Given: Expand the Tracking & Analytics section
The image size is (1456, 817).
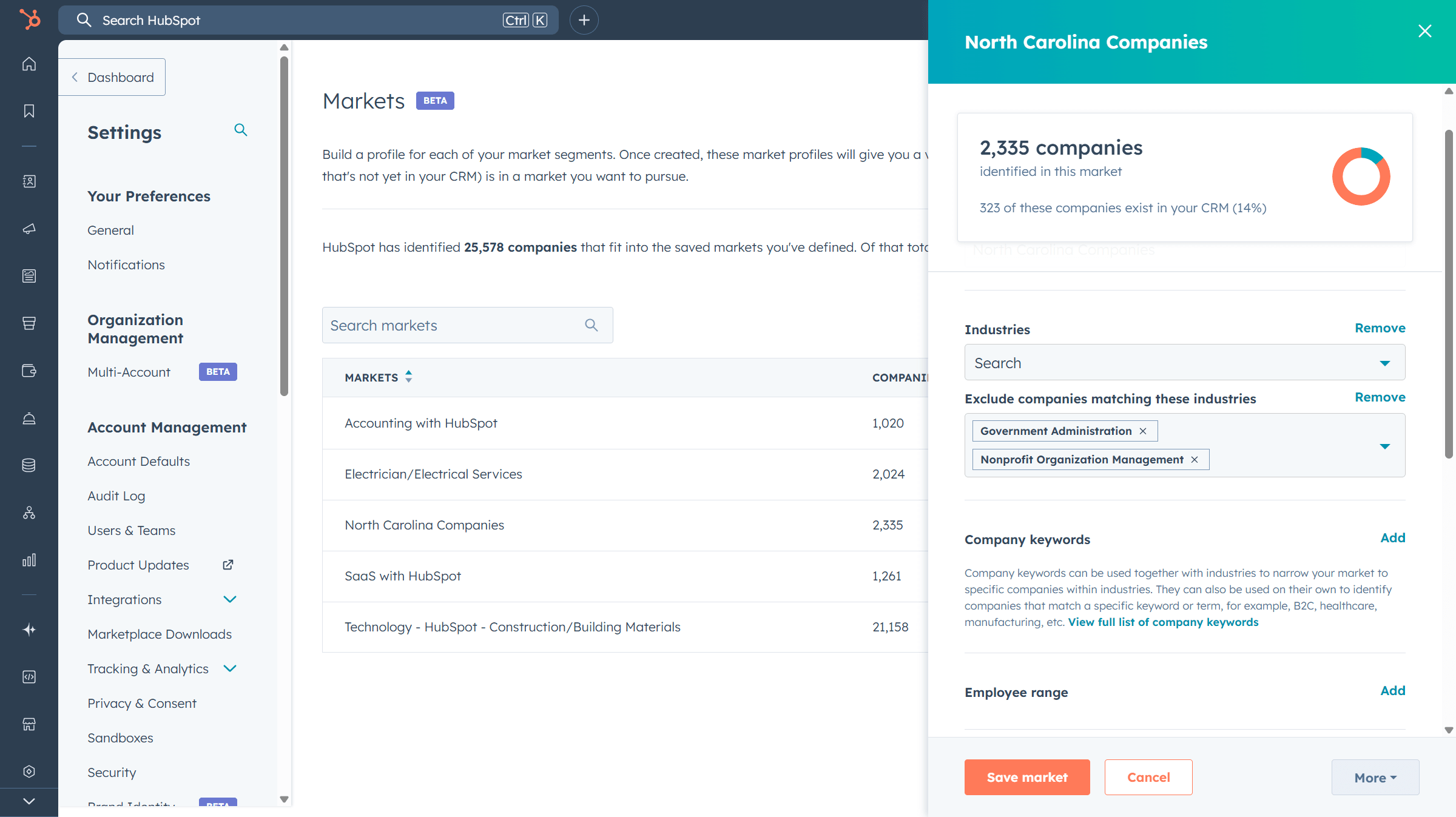Looking at the screenshot, I should tap(230, 668).
